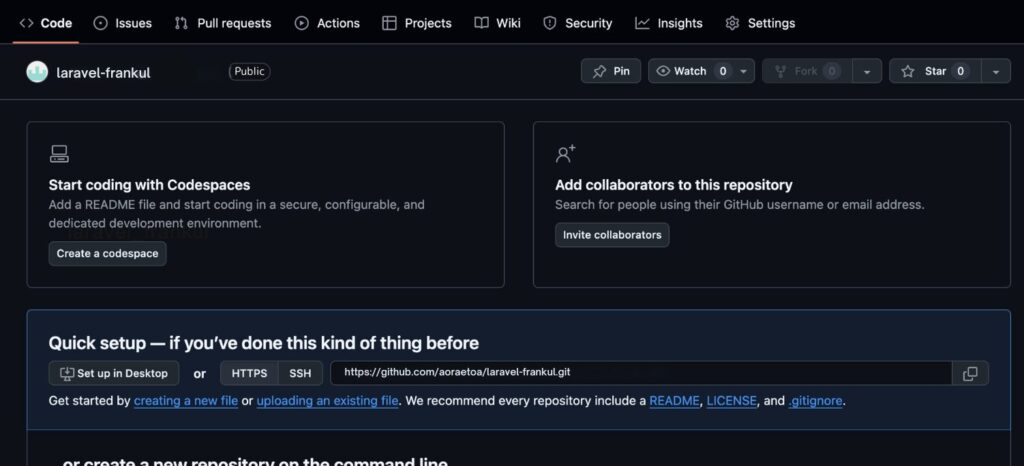Pin this repository
Viewport: 1024px width, 466px height.
tap(611, 71)
